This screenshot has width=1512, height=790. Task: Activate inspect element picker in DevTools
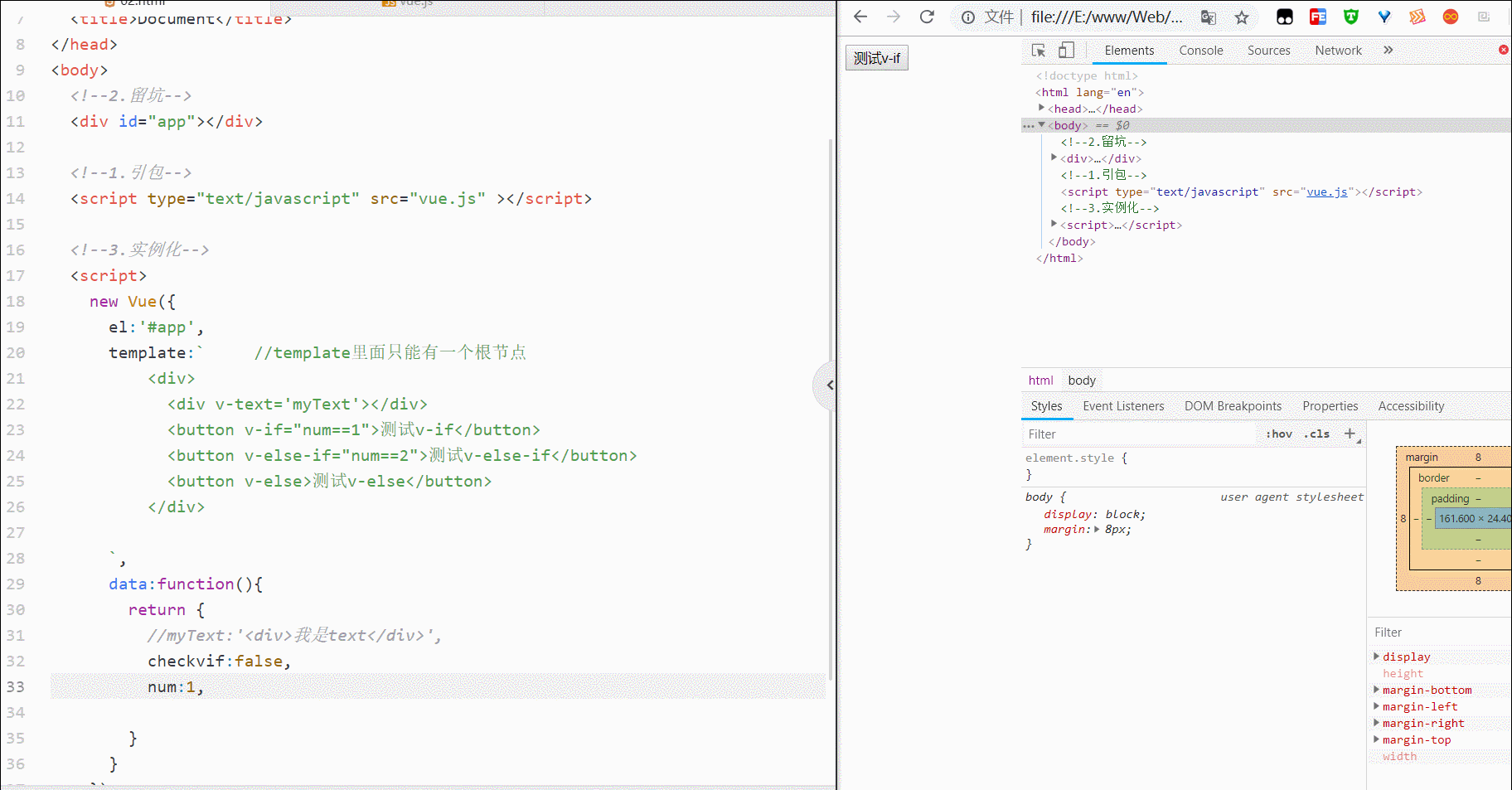[1039, 51]
